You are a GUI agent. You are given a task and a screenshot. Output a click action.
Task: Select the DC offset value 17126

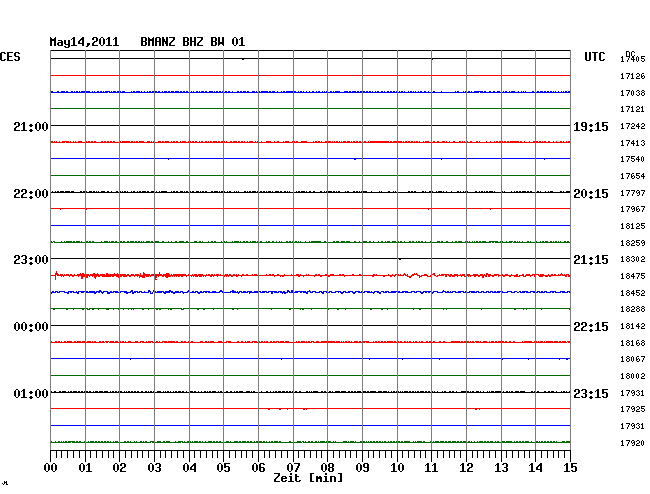633,76
